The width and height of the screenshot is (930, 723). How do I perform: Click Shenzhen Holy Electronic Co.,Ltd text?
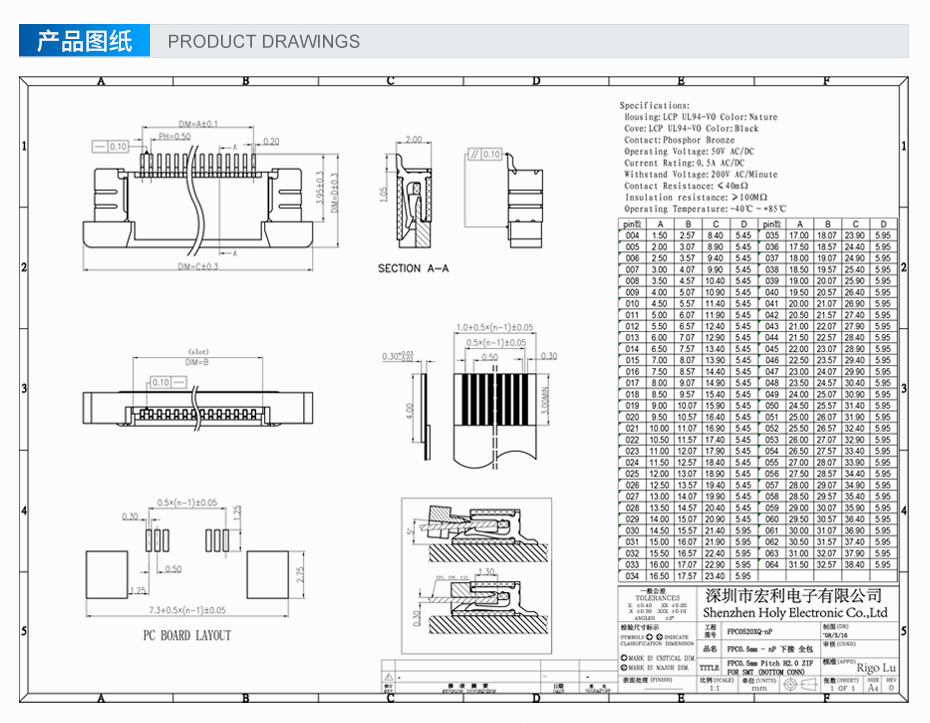pos(795,613)
